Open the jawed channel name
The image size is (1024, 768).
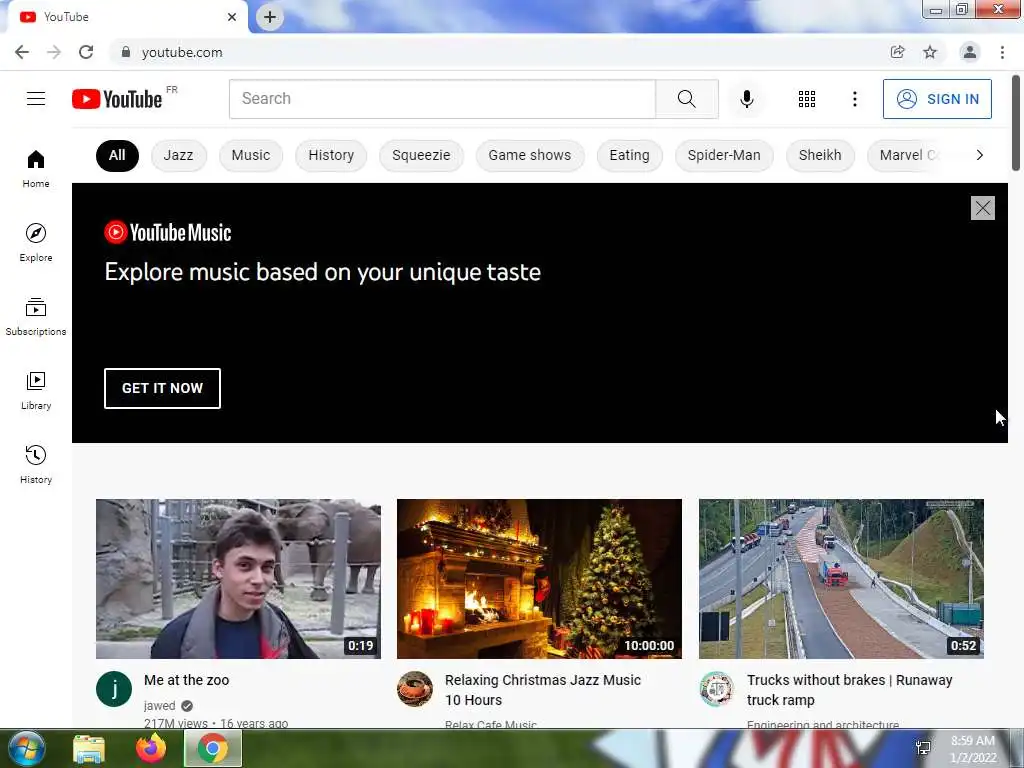(x=159, y=705)
